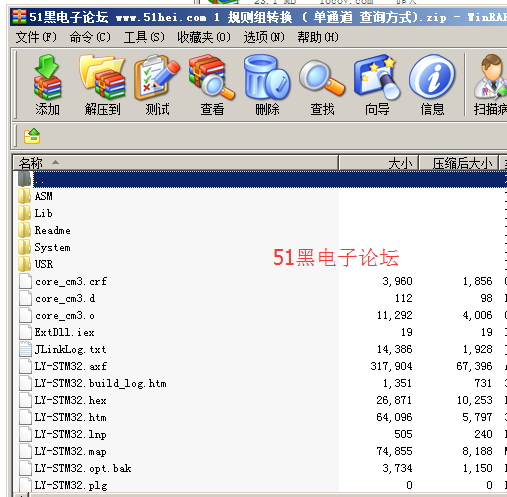507x497 pixels.
Task: Click packed size value 67,396
Action: click(x=474, y=366)
